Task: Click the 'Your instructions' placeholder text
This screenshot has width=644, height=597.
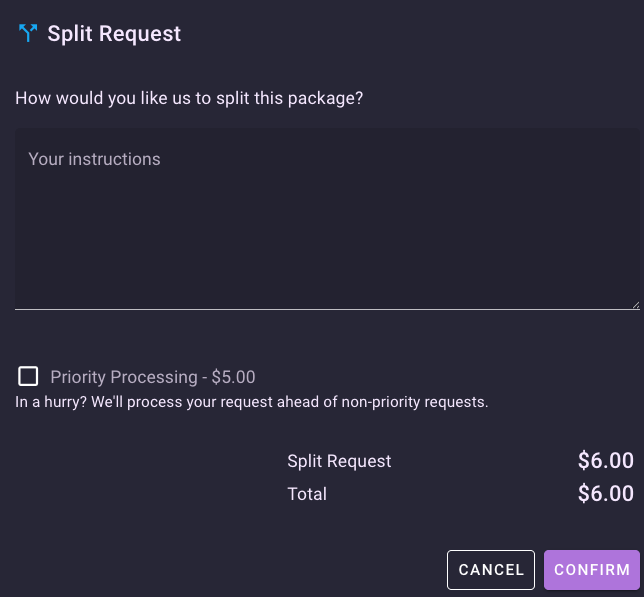Action: pyautogui.click(x=94, y=159)
